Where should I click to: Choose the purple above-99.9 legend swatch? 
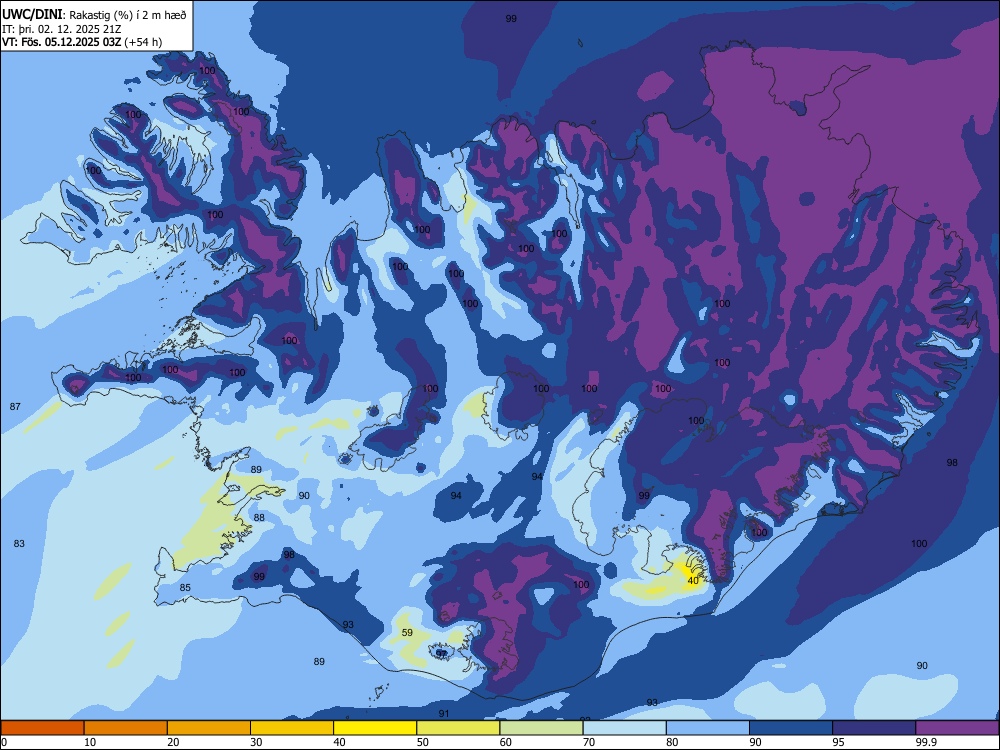click(x=957, y=728)
